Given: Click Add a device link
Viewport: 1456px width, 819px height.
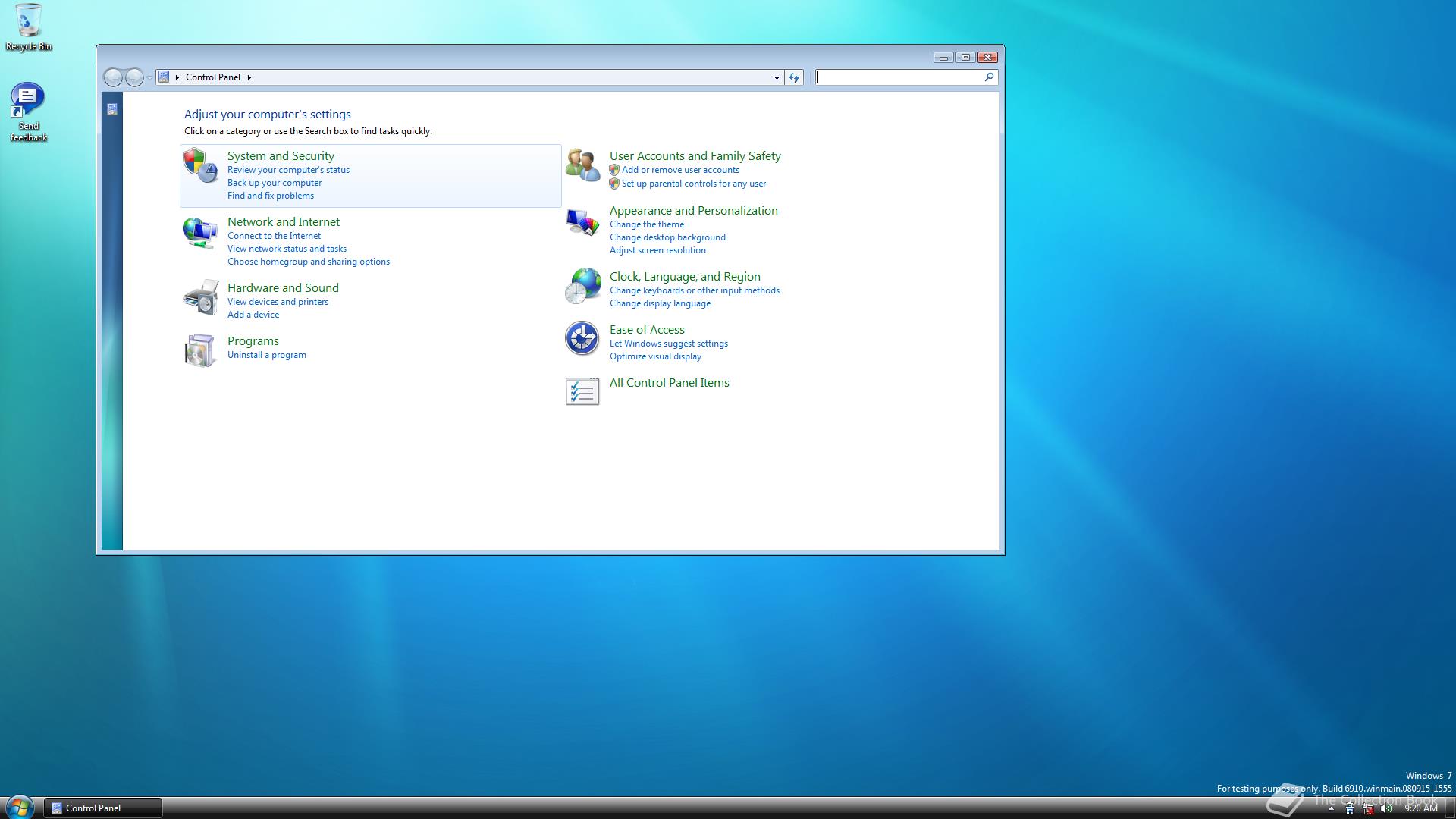Looking at the screenshot, I should coord(253,315).
